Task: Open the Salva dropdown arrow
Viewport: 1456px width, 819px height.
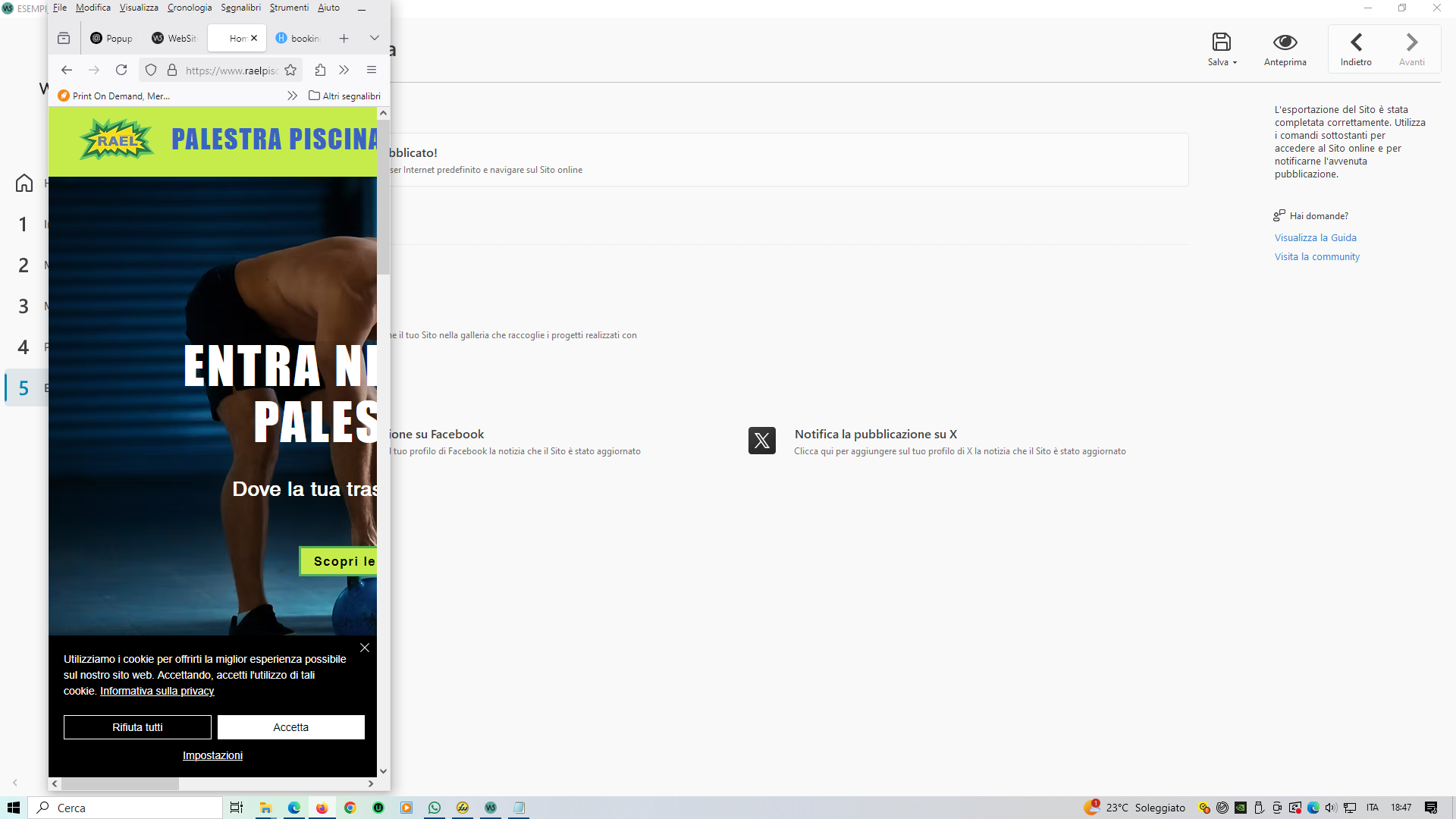Action: [x=1235, y=63]
